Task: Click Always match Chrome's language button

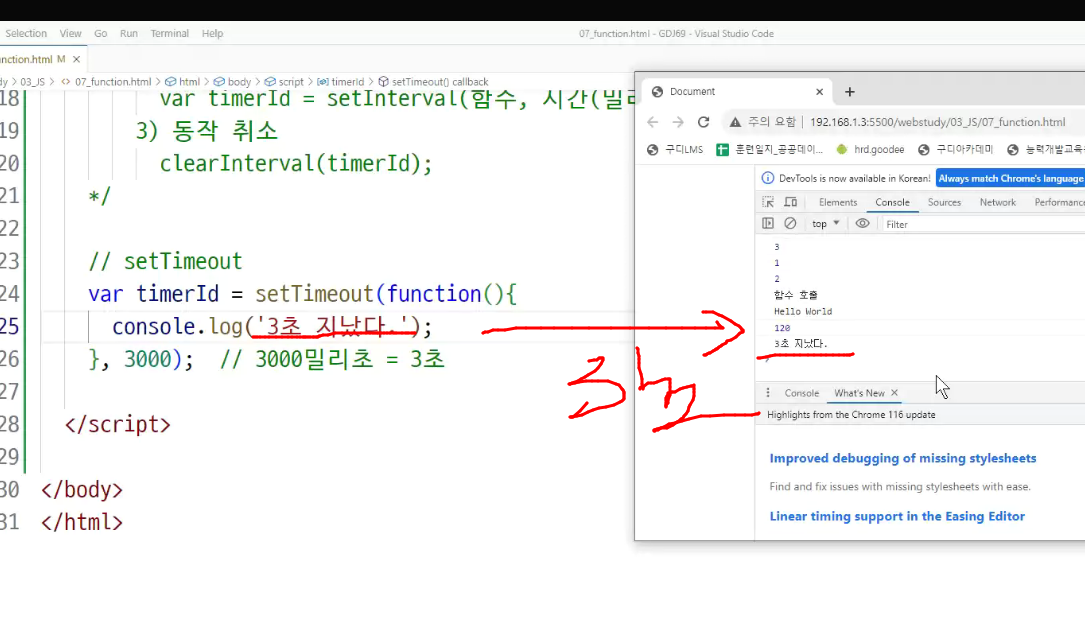Action: [x=1010, y=178]
